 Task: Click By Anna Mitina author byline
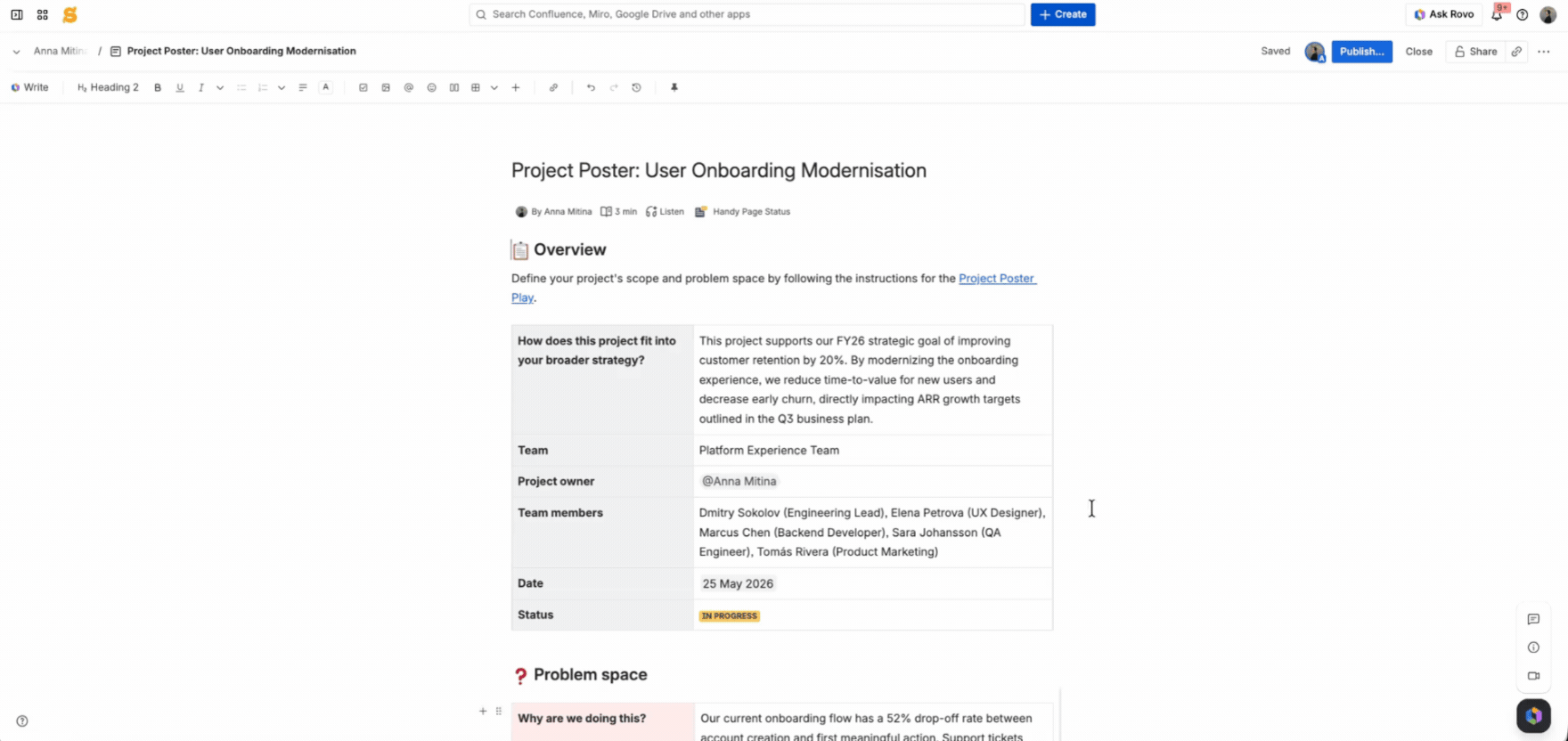click(x=554, y=212)
